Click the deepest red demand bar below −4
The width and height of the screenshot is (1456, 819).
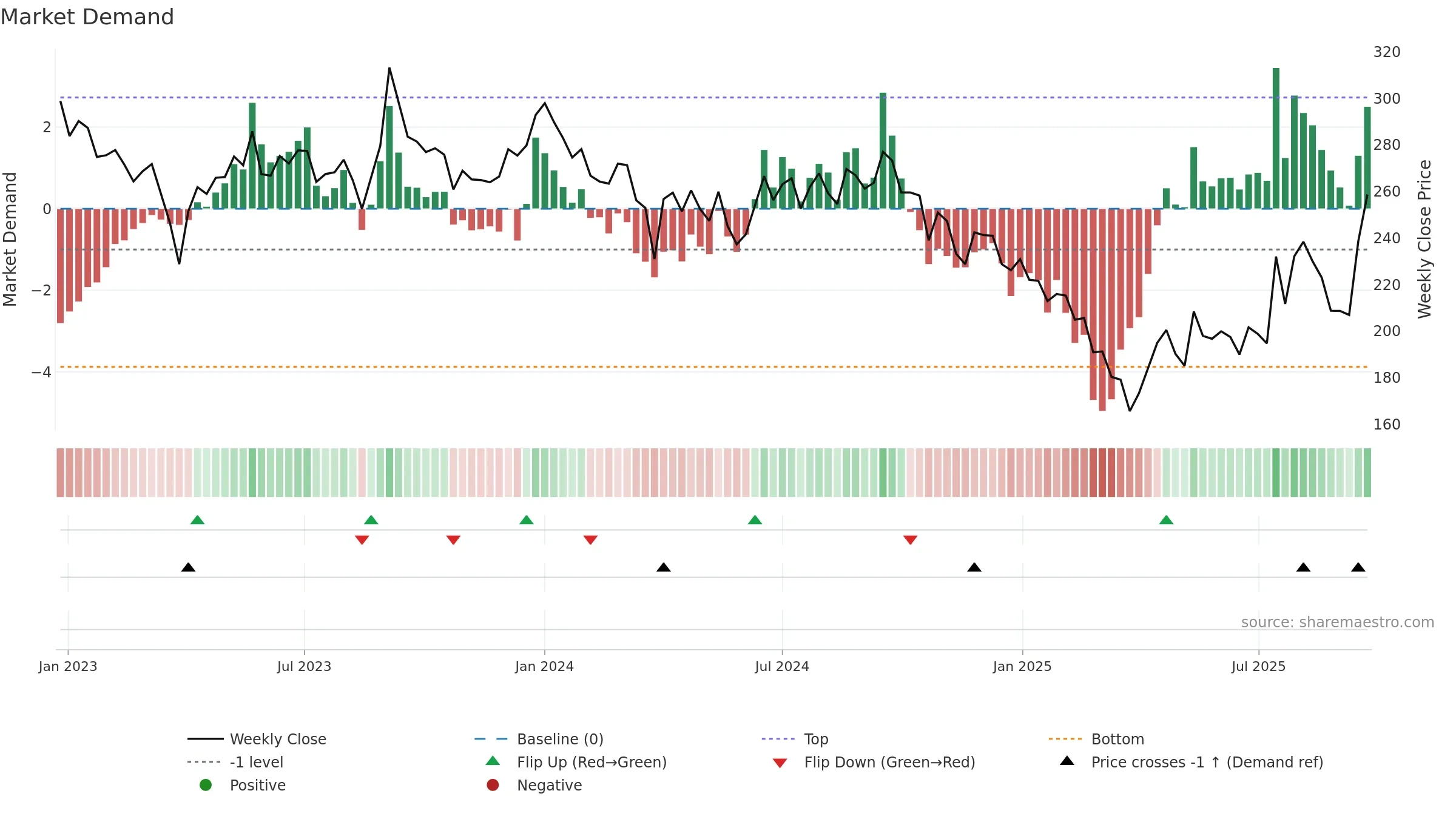[x=1102, y=310]
